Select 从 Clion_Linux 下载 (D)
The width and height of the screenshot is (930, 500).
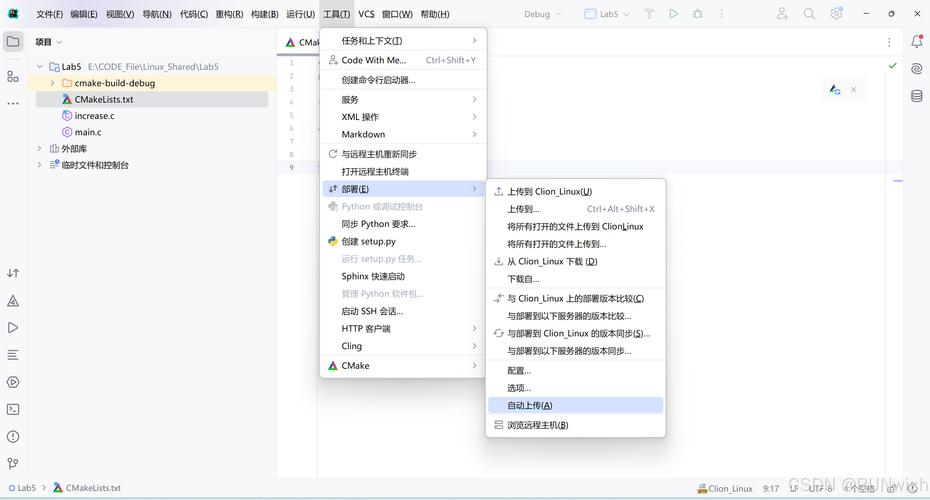575,262
